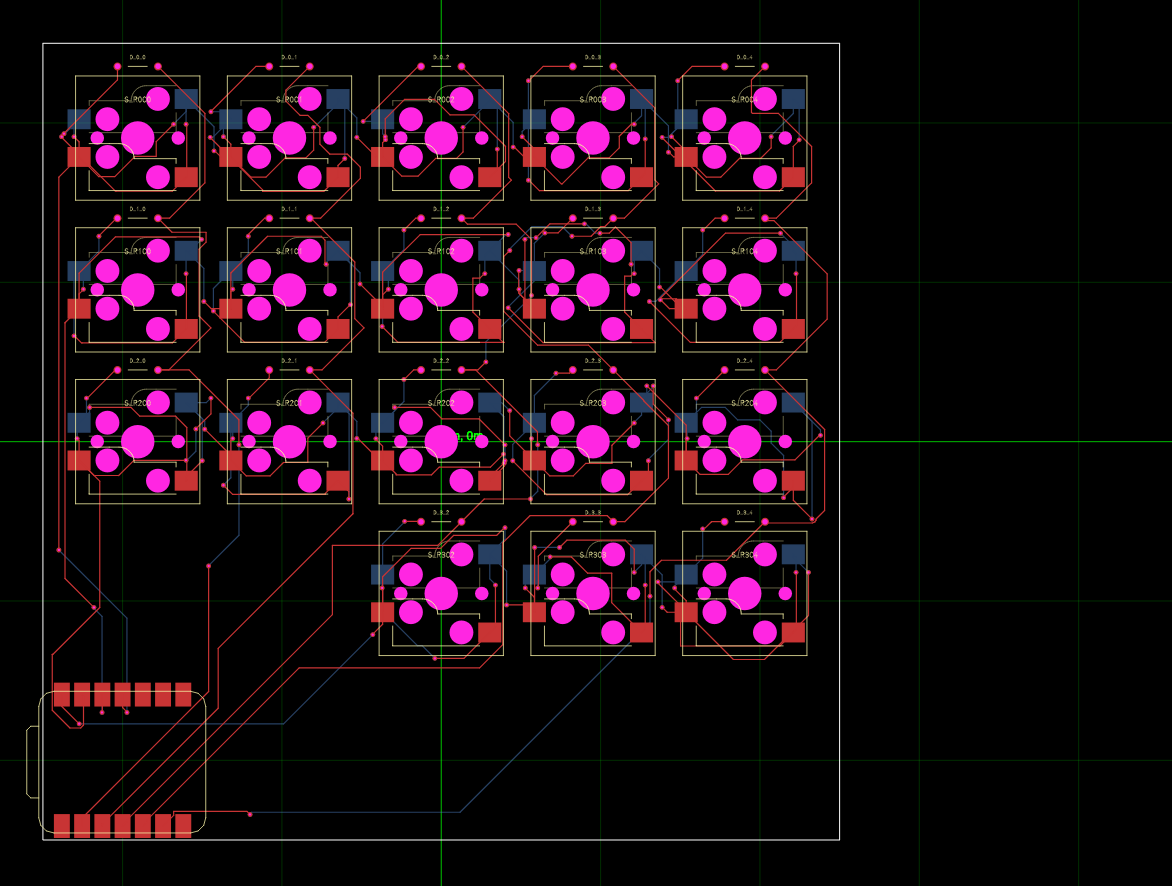Select the S_R2C0 switch label

click(138, 403)
